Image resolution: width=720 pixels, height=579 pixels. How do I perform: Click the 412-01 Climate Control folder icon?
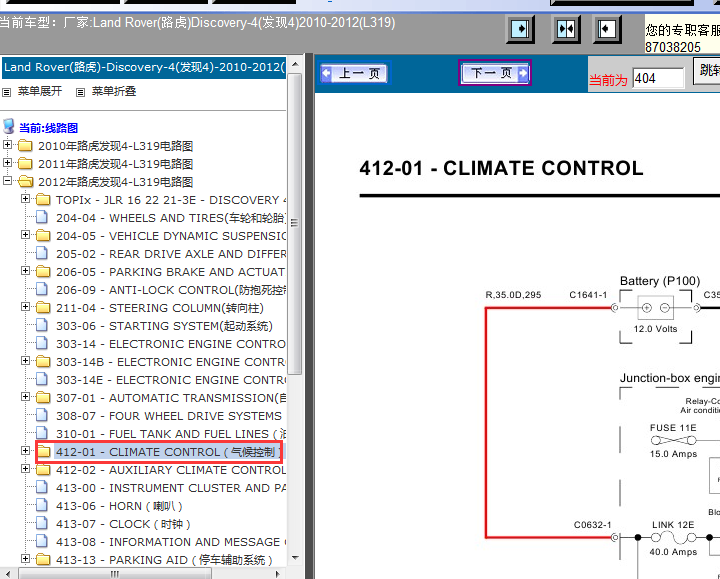pyautogui.click(x=43, y=451)
